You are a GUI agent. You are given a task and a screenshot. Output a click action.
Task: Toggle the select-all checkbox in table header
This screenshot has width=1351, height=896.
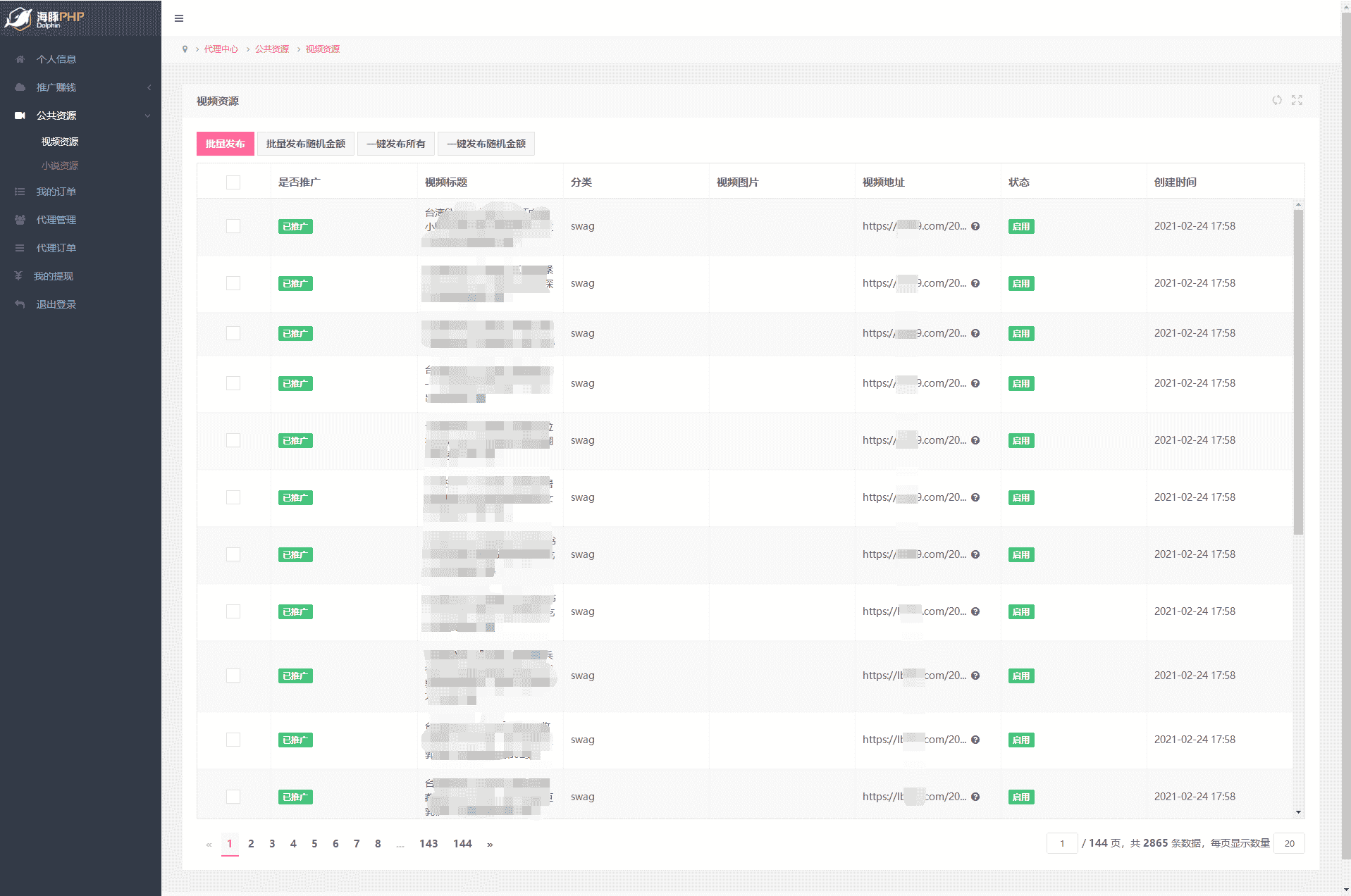(233, 182)
